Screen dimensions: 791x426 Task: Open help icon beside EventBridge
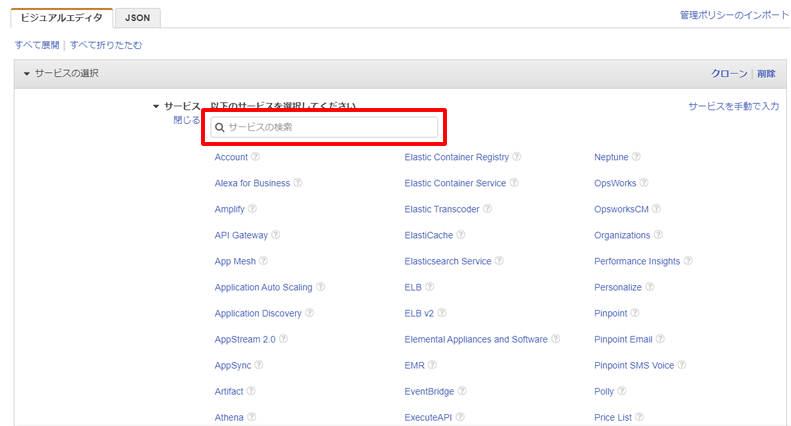[462, 391]
